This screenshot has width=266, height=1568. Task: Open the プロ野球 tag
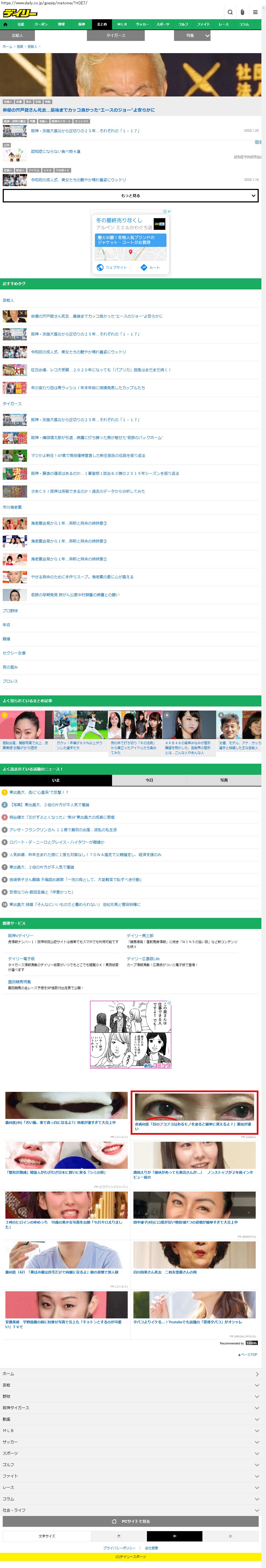click(10, 611)
